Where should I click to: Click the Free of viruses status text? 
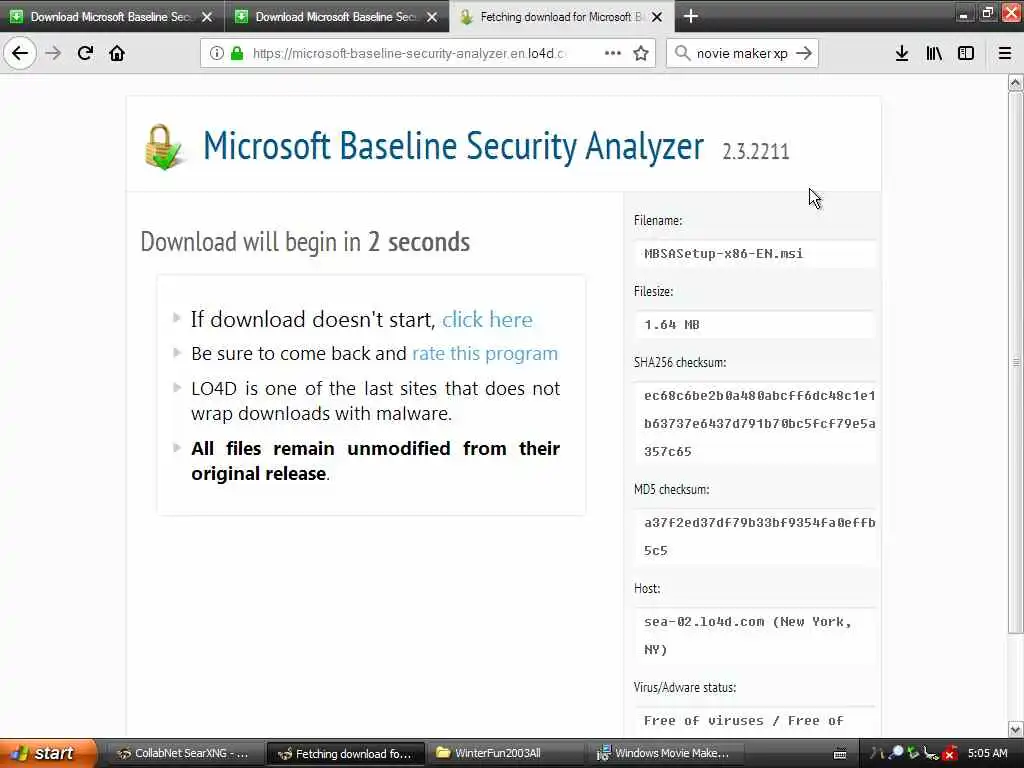[743, 720]
